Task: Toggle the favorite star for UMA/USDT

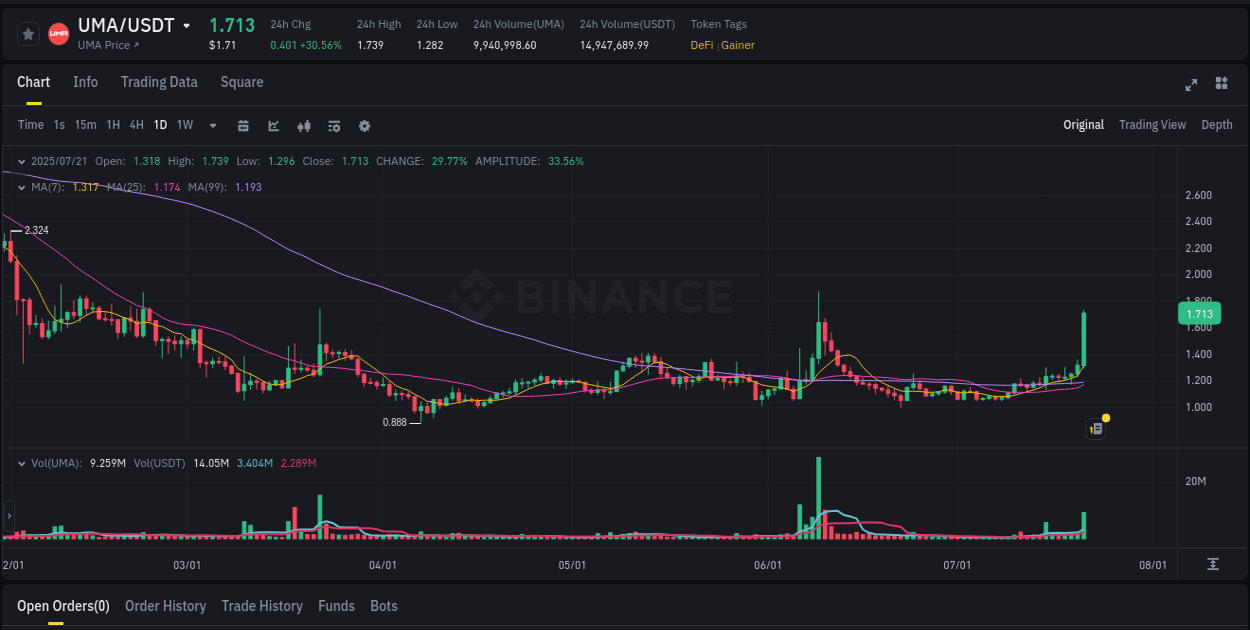Action: (x=27, y=33)
